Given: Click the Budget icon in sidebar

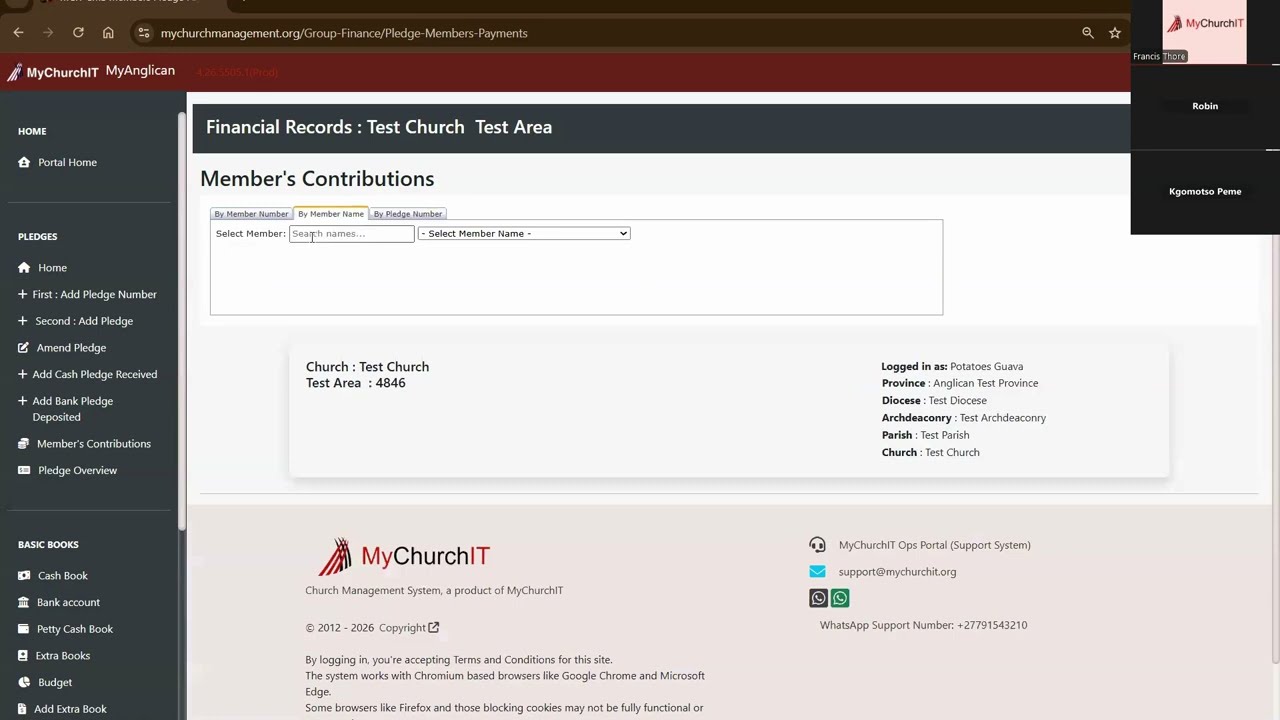Looking at the screenshot, I should point(24,682).
